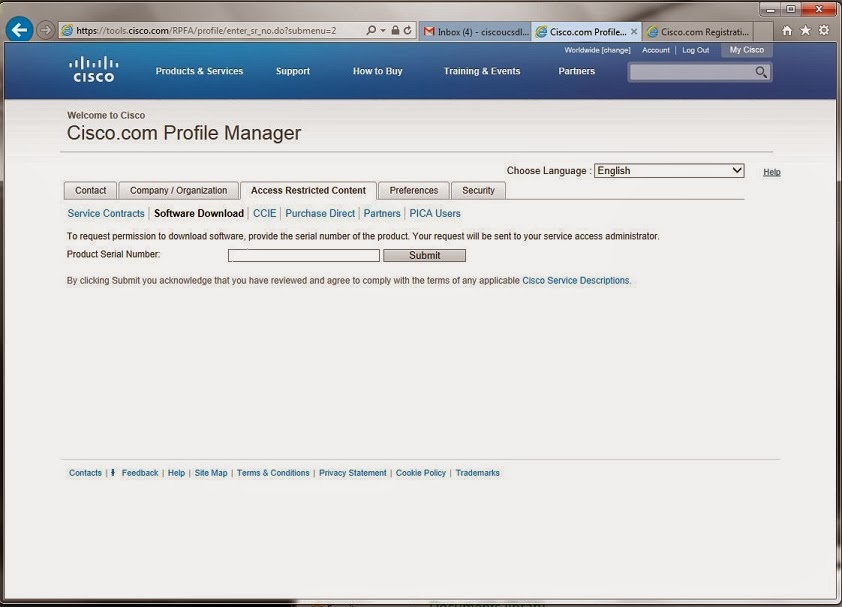842x607 pixels.
Task: Click the address bar search magnifier icon
Action: 371,30
